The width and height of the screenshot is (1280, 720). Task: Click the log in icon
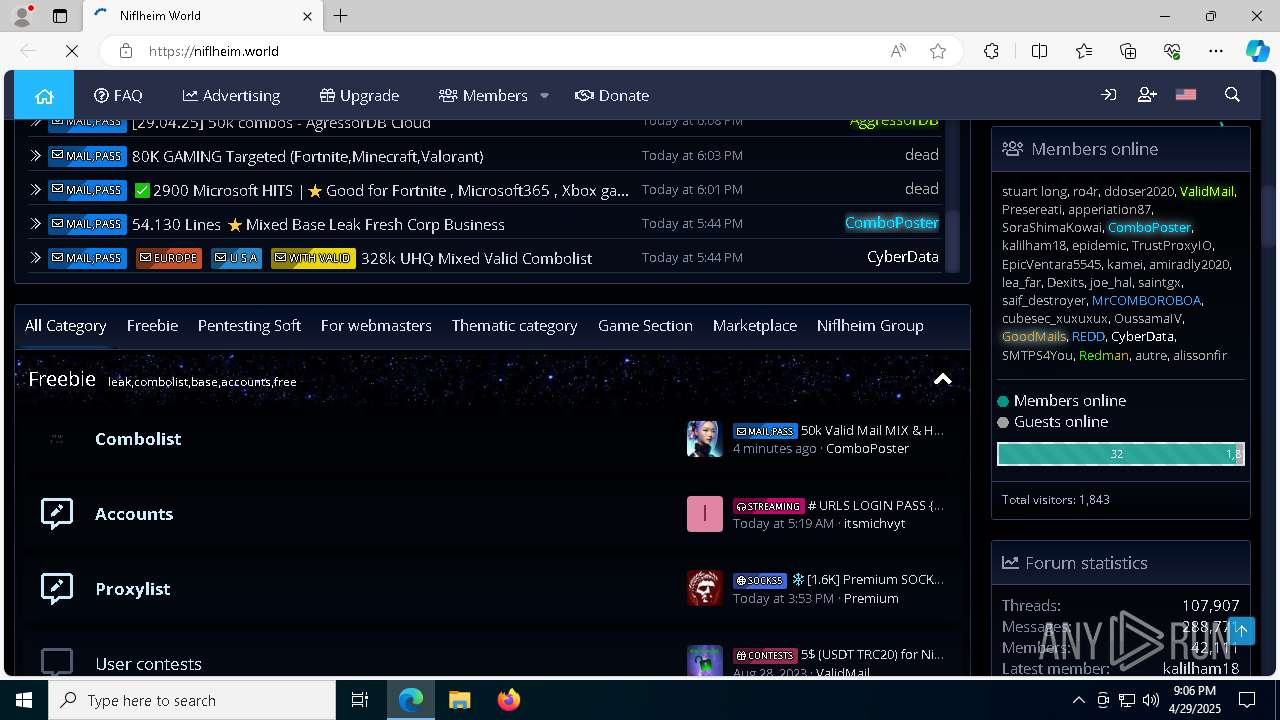(1109, 95)
